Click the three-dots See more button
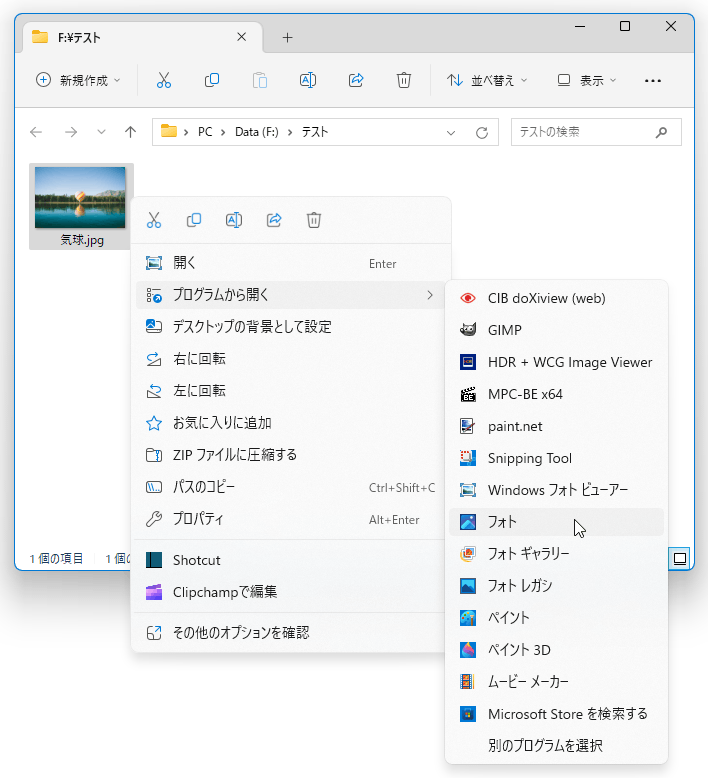708x778 pixels. point(652,80)
